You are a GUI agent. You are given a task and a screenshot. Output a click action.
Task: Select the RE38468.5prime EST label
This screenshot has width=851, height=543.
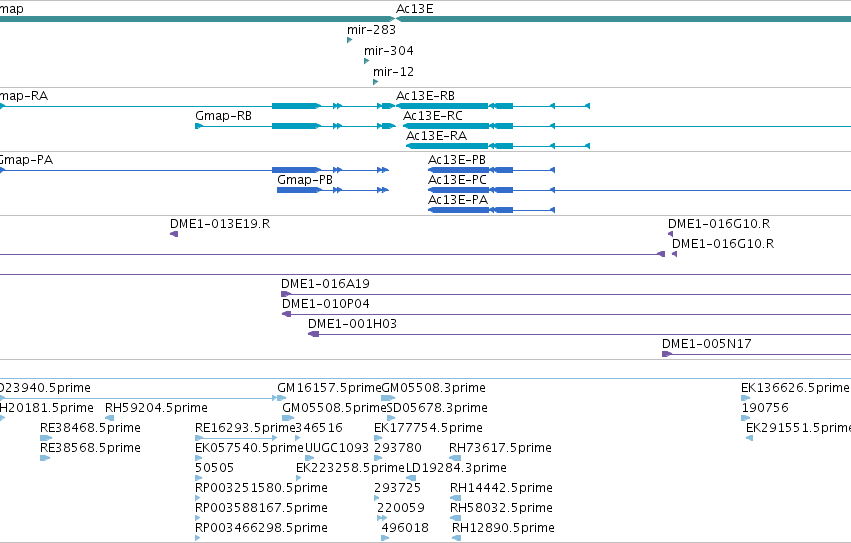coord(90,428)
